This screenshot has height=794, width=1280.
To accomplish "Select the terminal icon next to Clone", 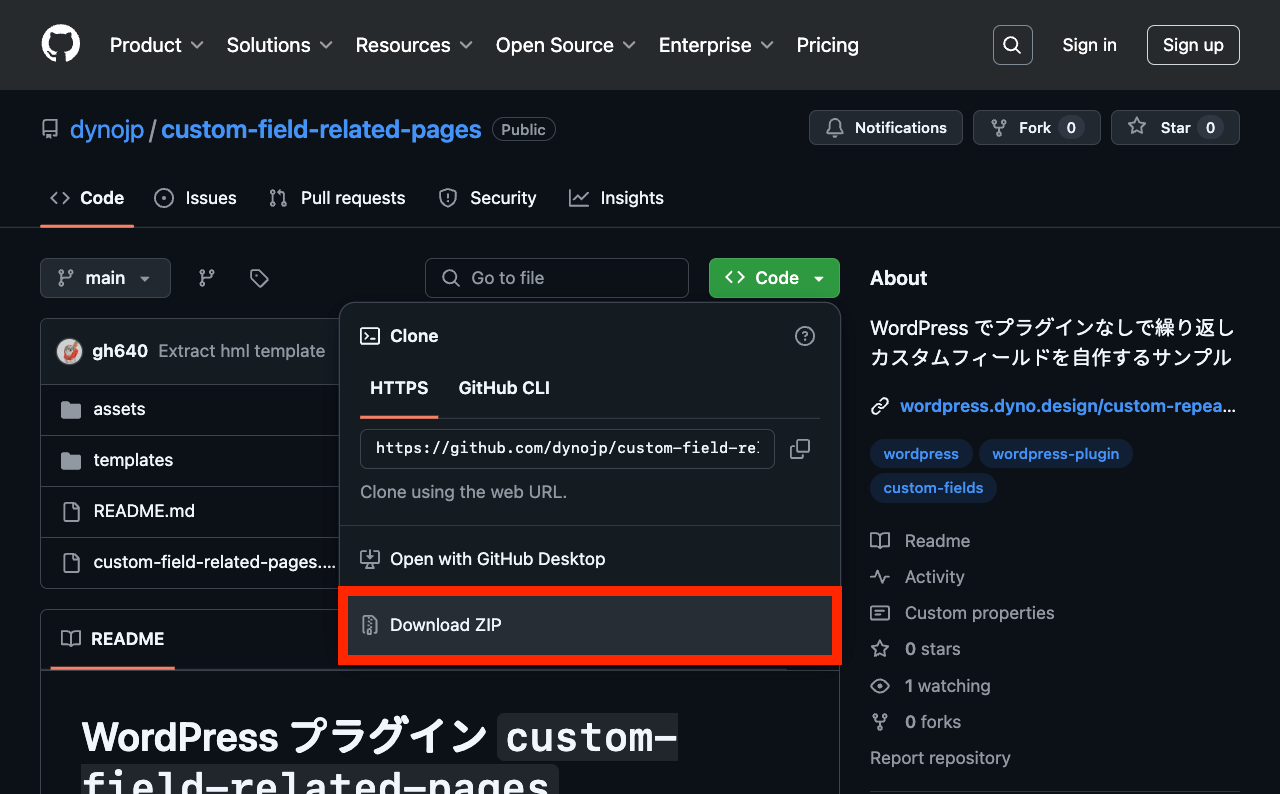I will 370,336.
